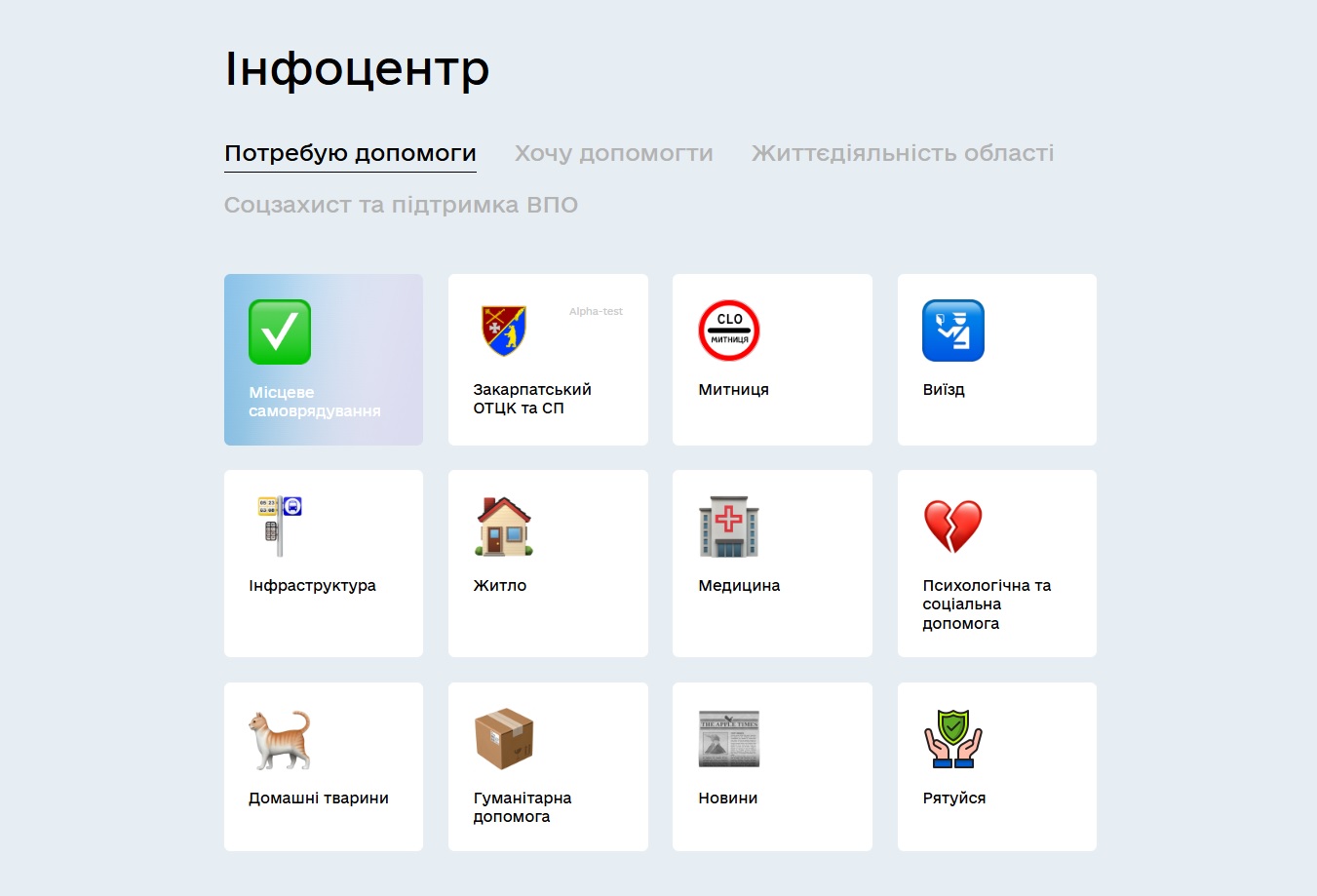Click the blue passport control icon

click(x=953, y=331)
